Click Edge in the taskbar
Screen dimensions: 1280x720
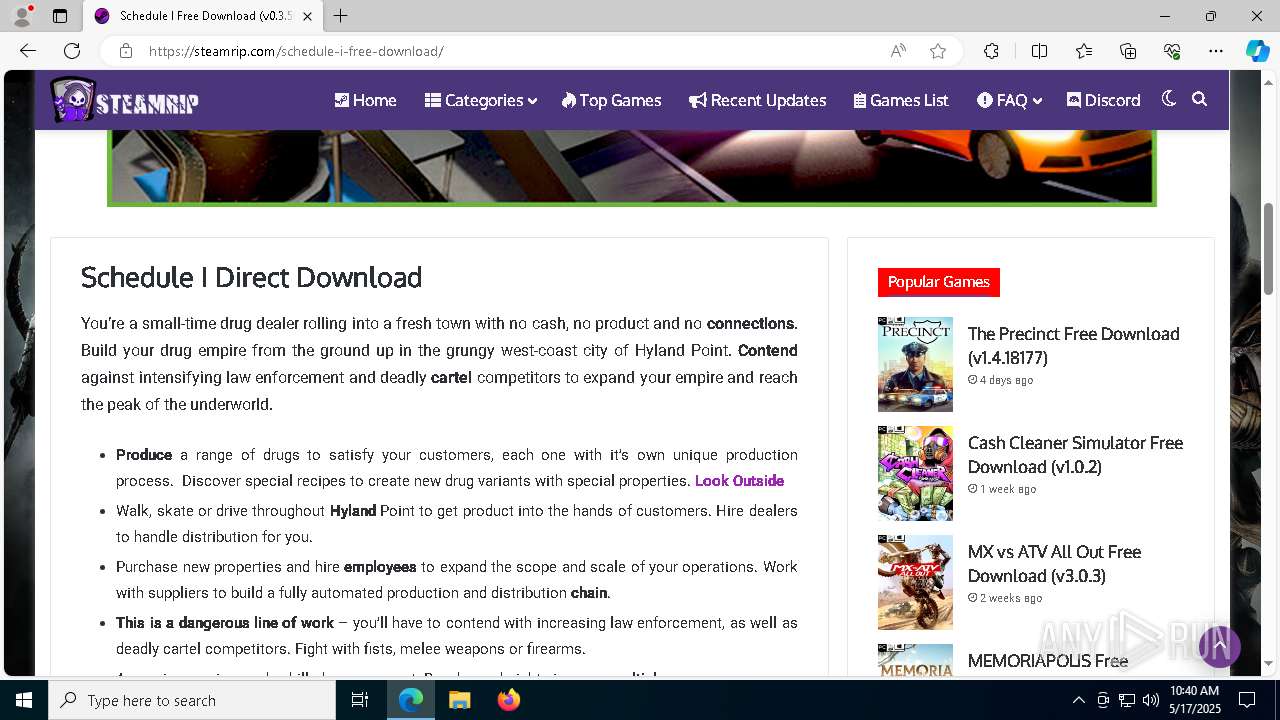click(411, 700)
